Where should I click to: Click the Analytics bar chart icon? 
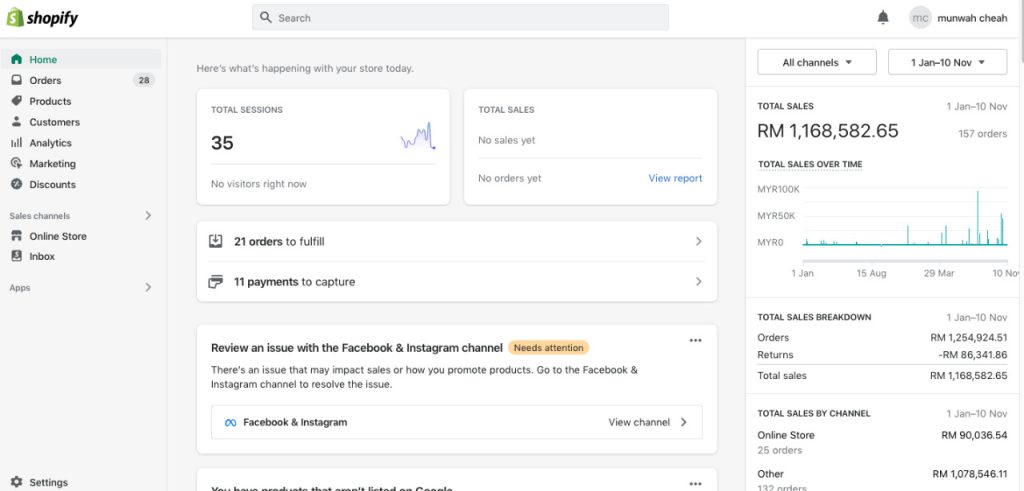pos(17,143)
